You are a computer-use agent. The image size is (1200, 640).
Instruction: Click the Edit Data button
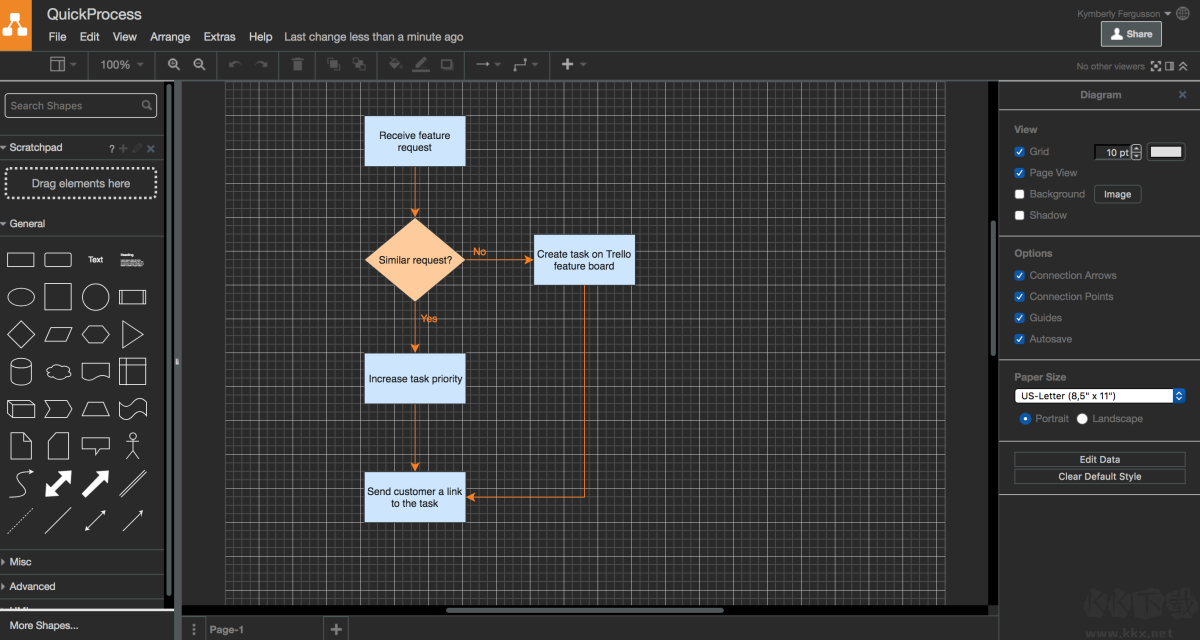click(x=1099, y=460)
